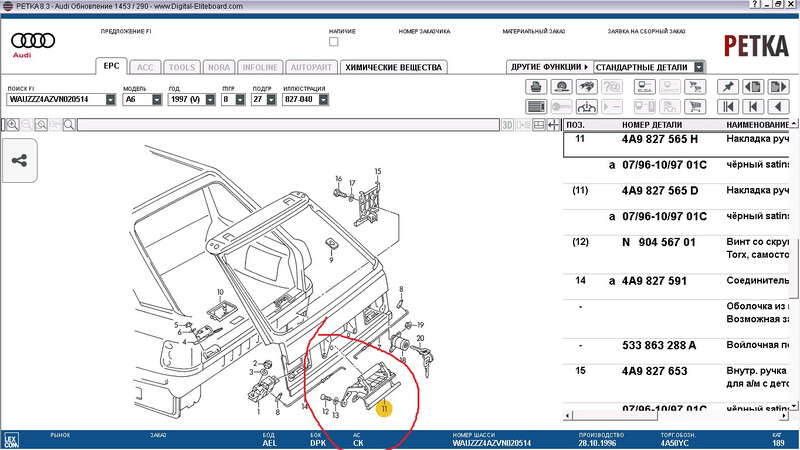
Task: Select part row 4A9 827 565 D
Action: (x=677, y=196)
